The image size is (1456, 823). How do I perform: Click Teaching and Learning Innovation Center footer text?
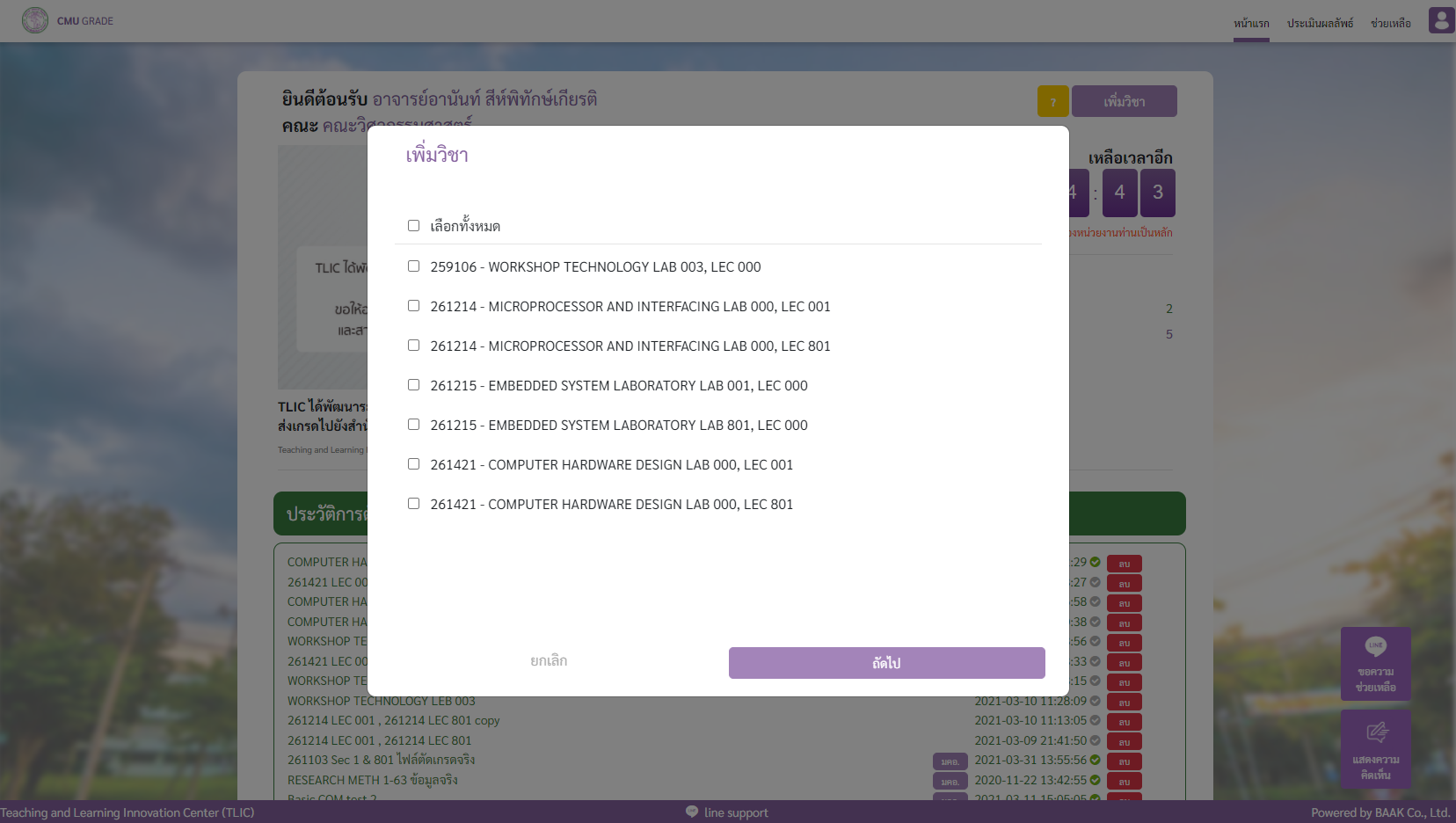pos(127,812)
